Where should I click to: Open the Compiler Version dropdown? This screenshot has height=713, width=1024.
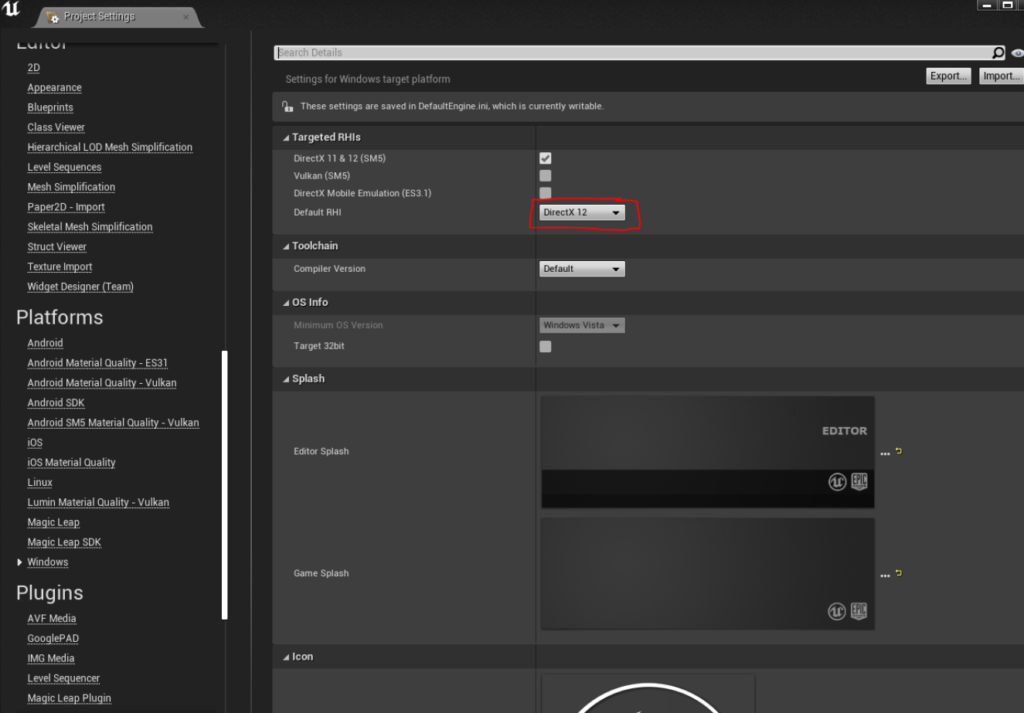click(x=582, y=269)
